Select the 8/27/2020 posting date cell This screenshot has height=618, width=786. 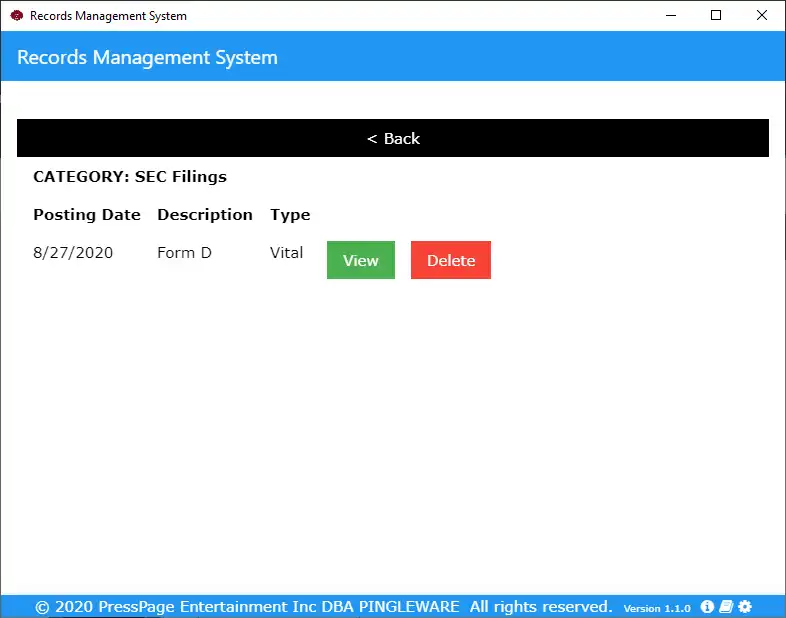click(x=73, y=252)
